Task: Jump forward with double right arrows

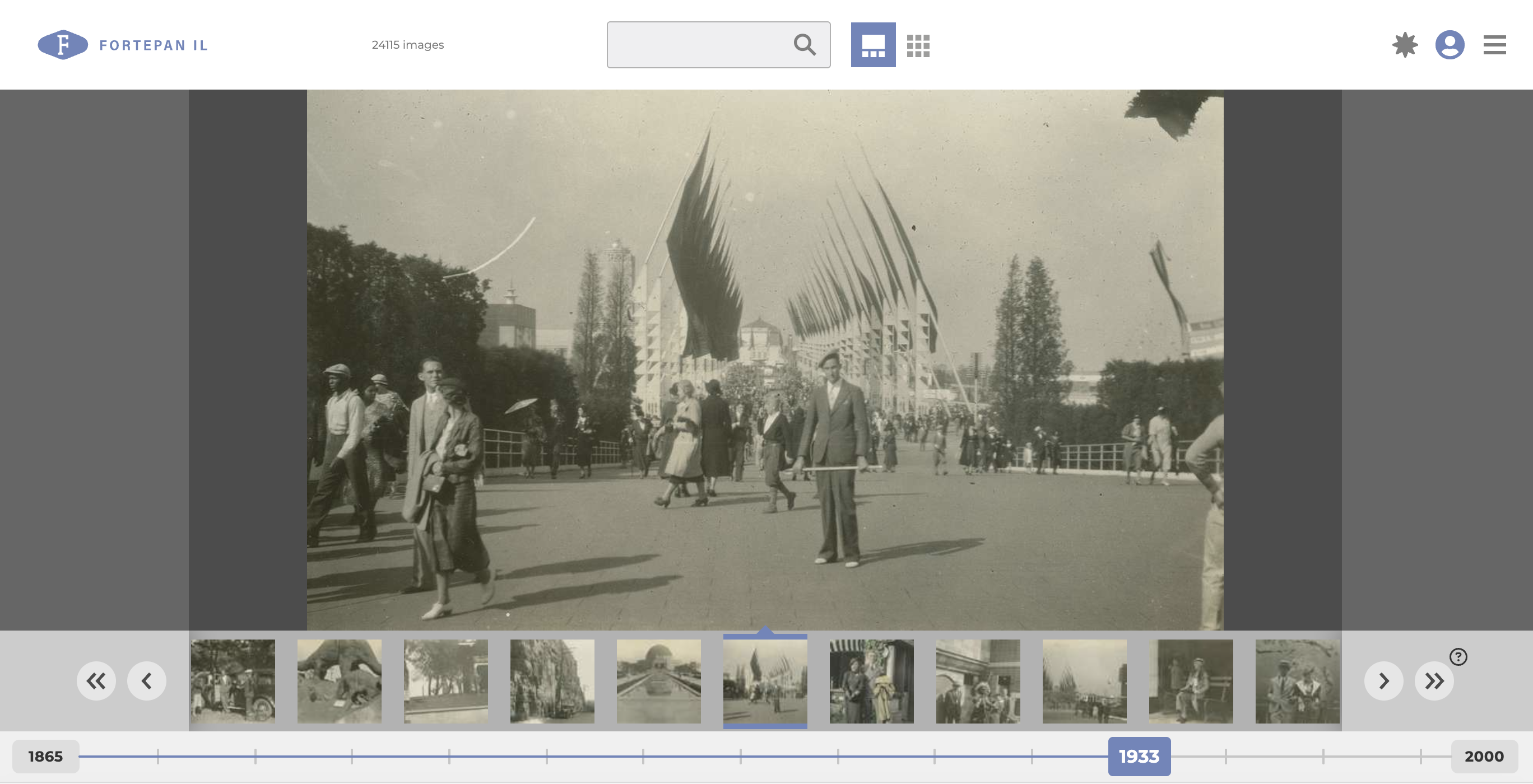Action: click(1434, 680)
